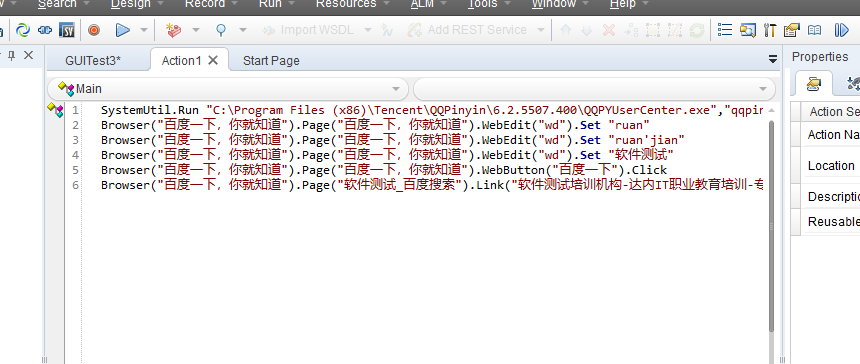Image resolution: width=860 pixels, height=364 pixels.
Task: Open the Search menu
Action: [x=57, y=4]
